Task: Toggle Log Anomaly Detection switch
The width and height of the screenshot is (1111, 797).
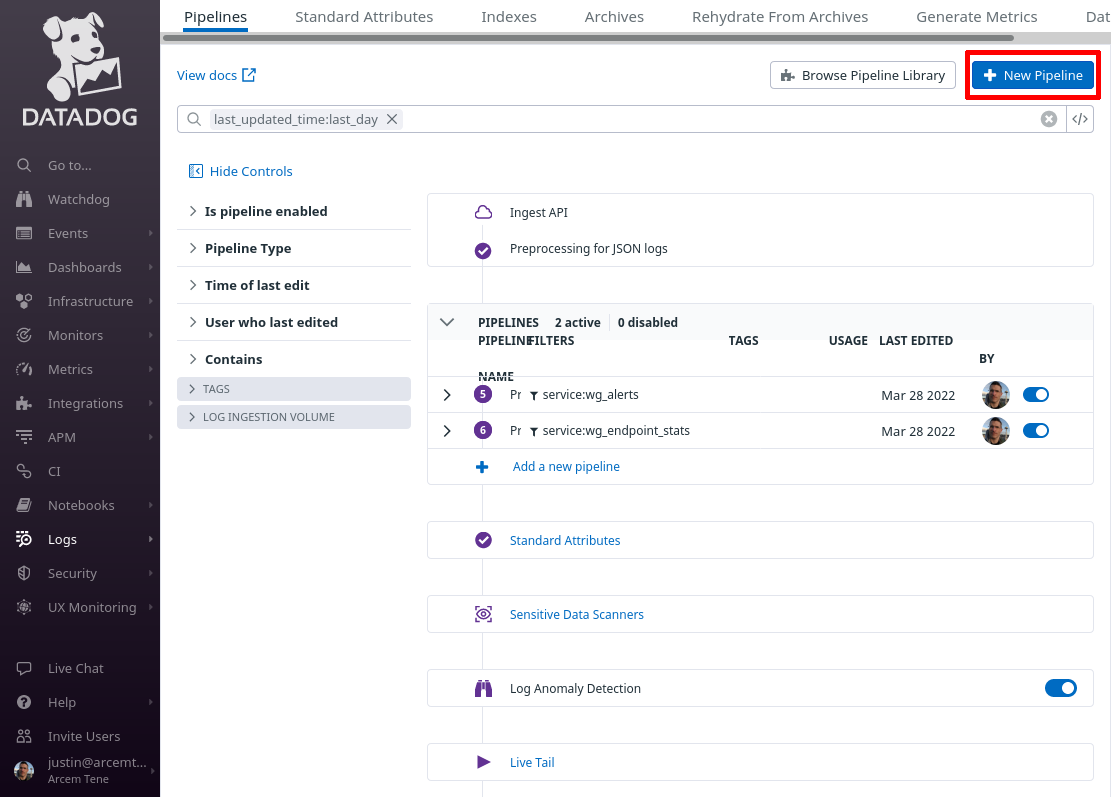Action: pyautogui.click(x=1061, y=688)
